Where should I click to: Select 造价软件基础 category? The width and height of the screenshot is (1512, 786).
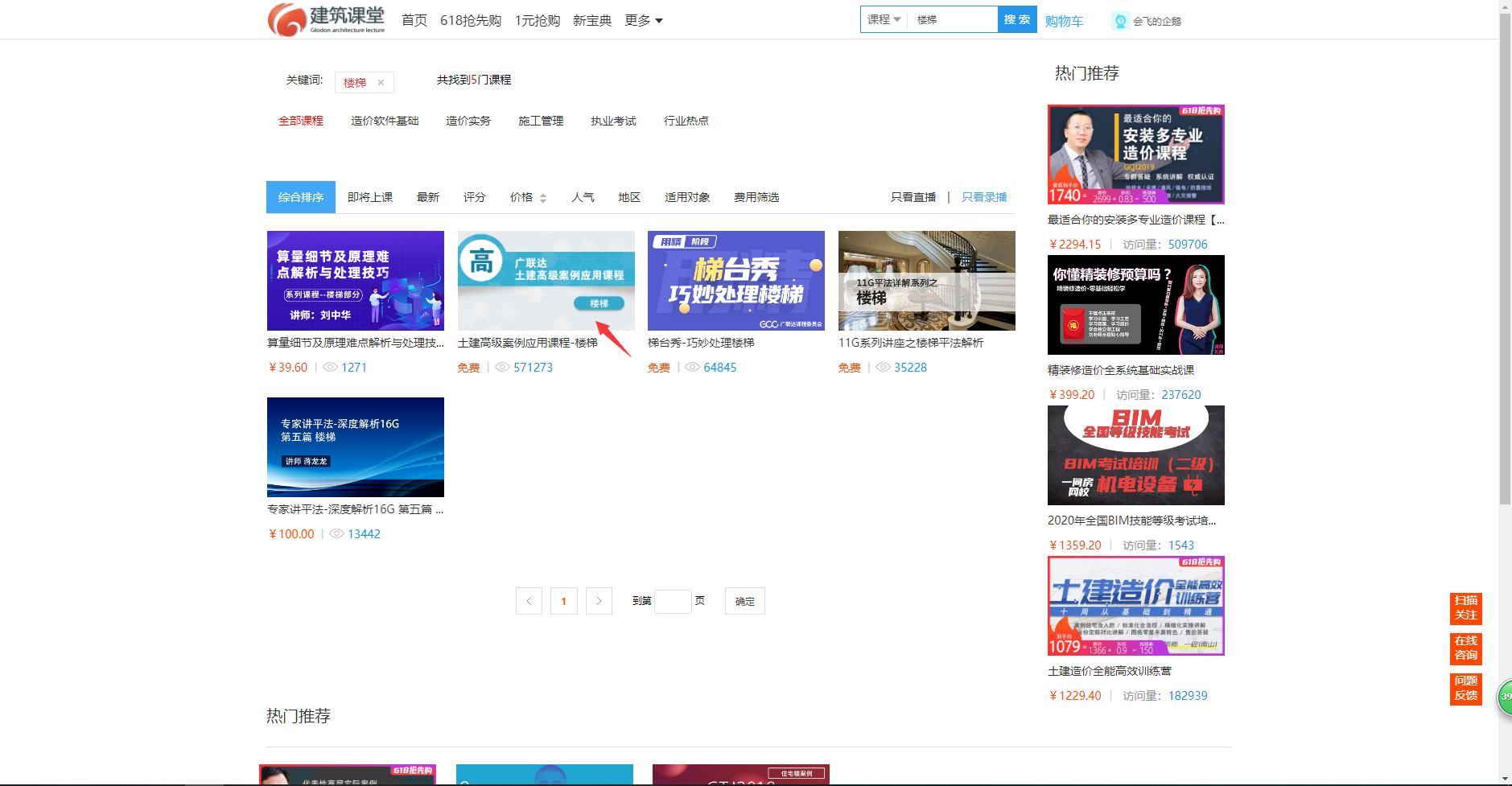[x=385, y=121]
